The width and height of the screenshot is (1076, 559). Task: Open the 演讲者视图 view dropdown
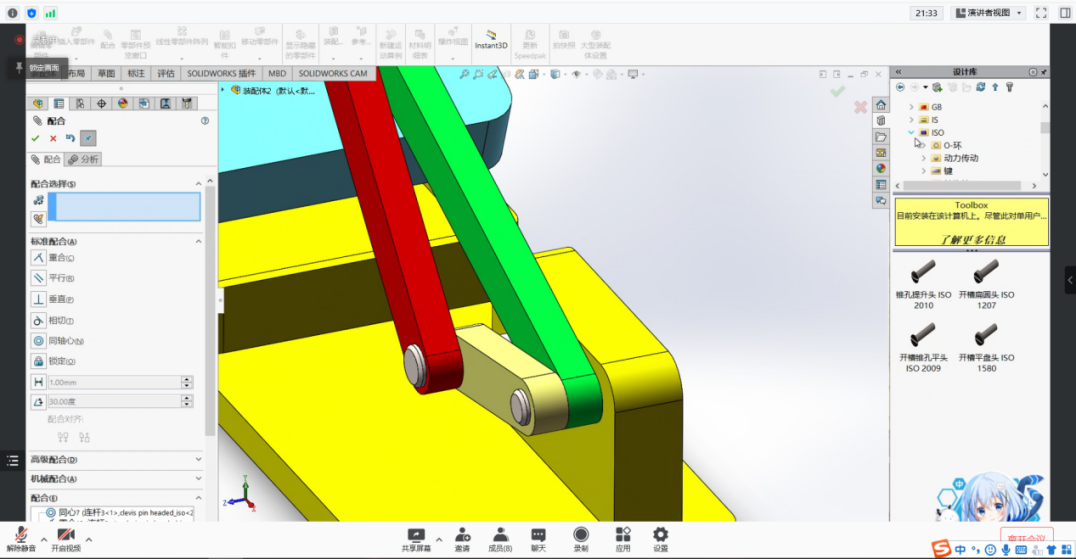click(x=988, y=13)
